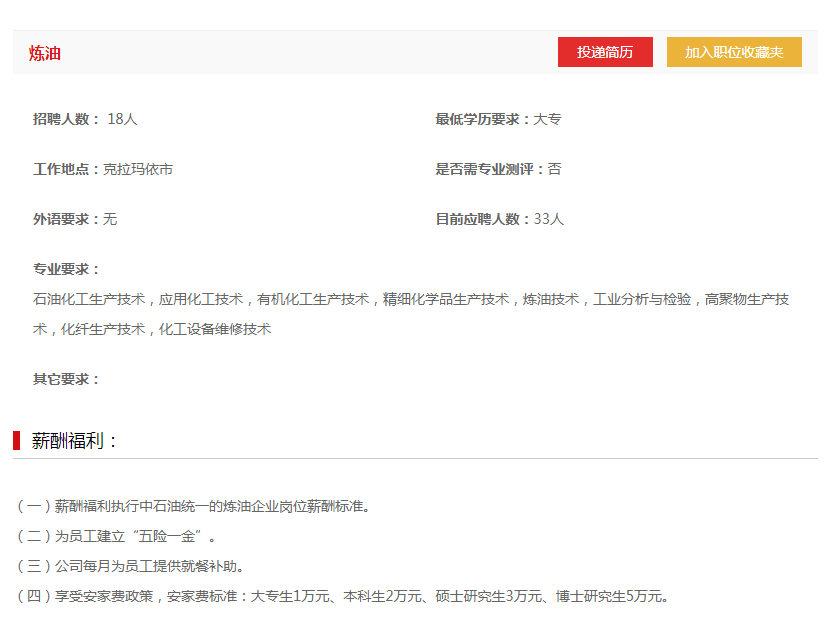Click the 是否需专业测评 label
824x629 pixels.
click(490, 169)
